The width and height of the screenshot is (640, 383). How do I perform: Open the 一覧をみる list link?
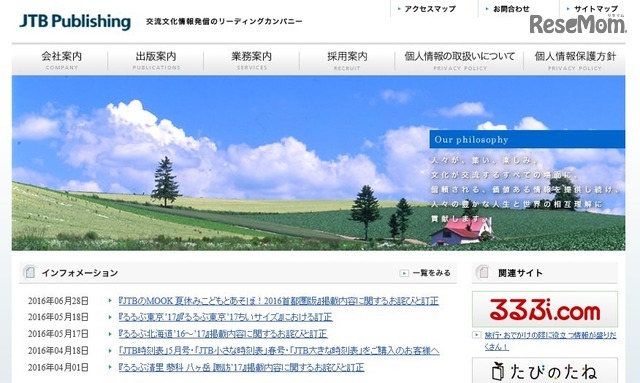(x=431, y=273)
